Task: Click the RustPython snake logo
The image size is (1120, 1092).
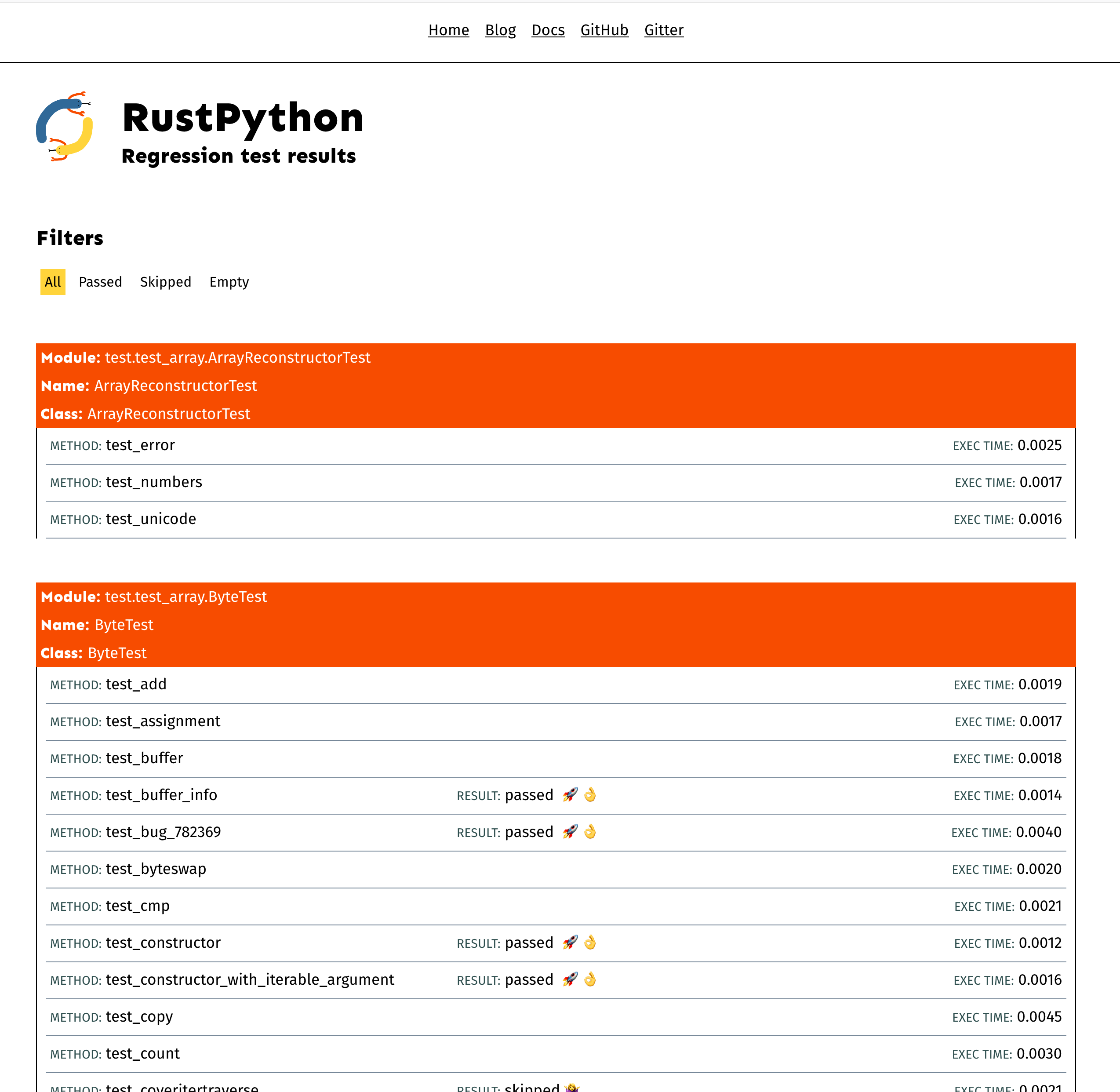Action: click(64, 127)
